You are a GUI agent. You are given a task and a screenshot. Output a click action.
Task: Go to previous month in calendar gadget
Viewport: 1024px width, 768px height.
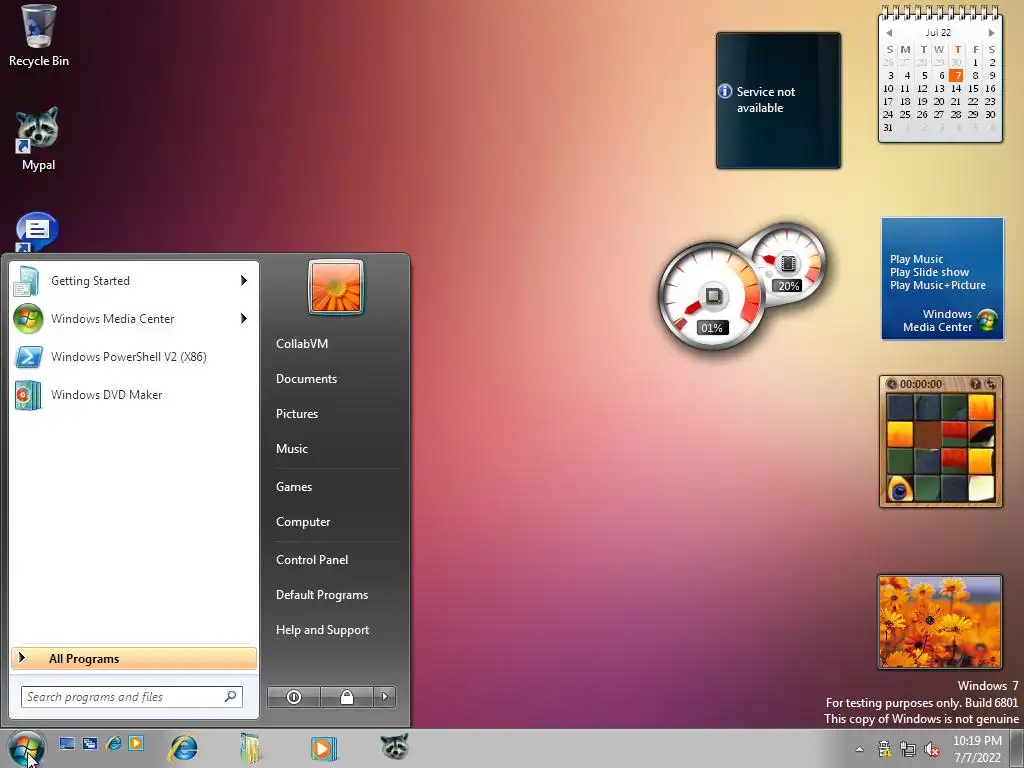point(889,33)
